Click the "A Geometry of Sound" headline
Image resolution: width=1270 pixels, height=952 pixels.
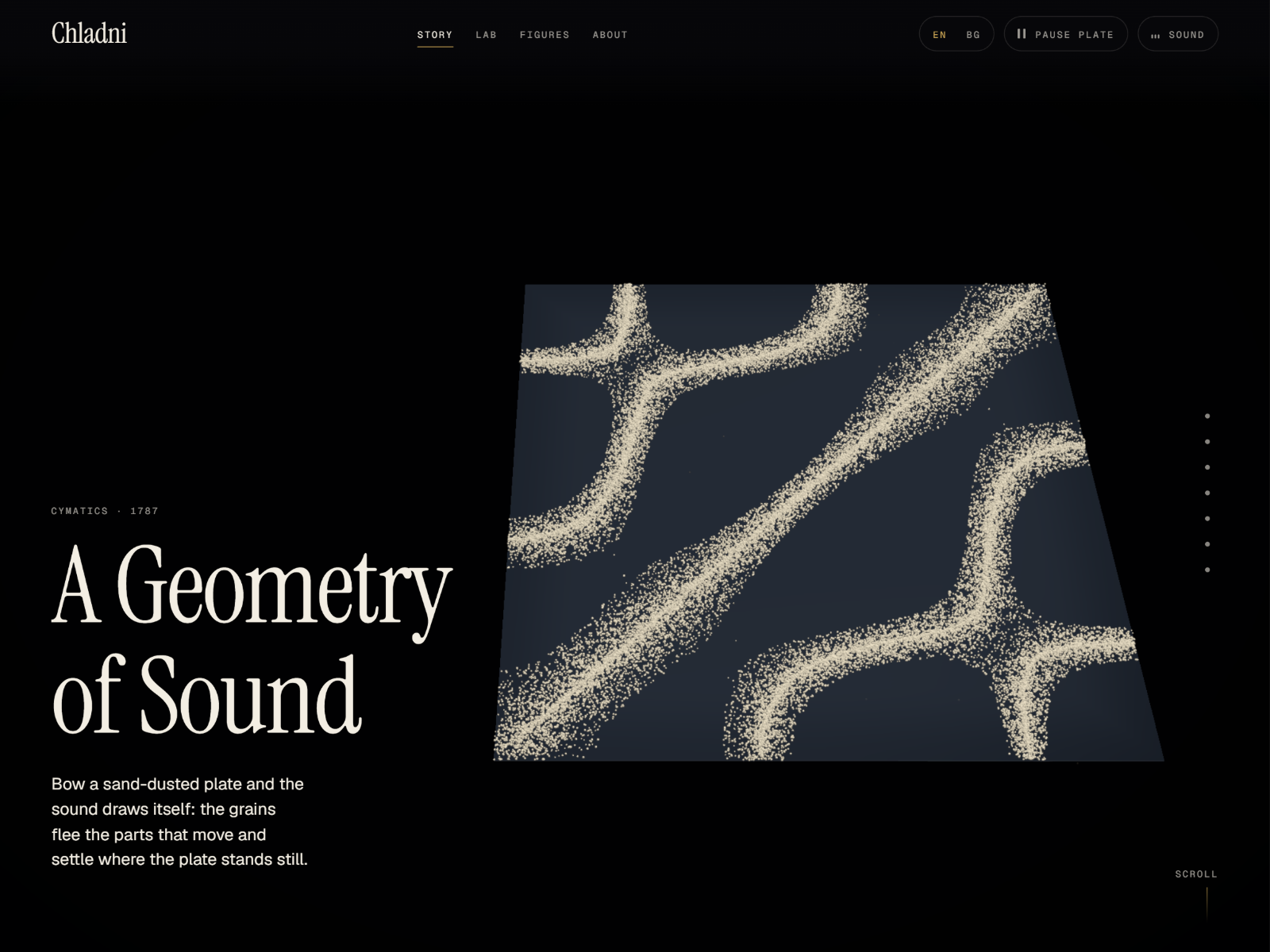[x=252, y=639]
